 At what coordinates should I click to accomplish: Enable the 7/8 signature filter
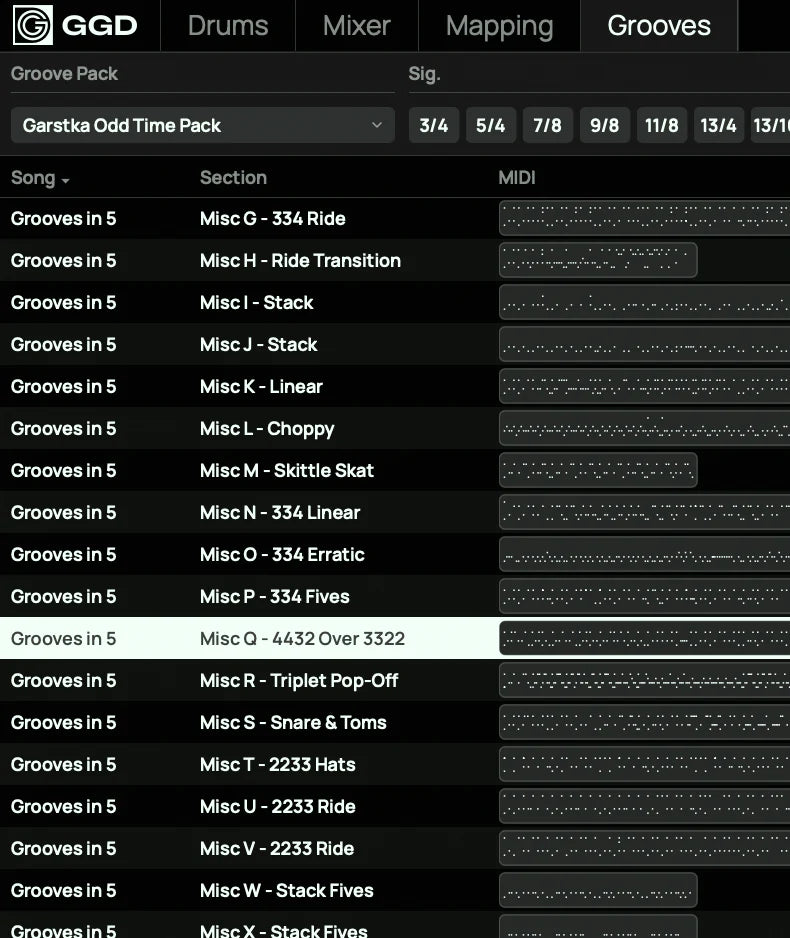547,125
